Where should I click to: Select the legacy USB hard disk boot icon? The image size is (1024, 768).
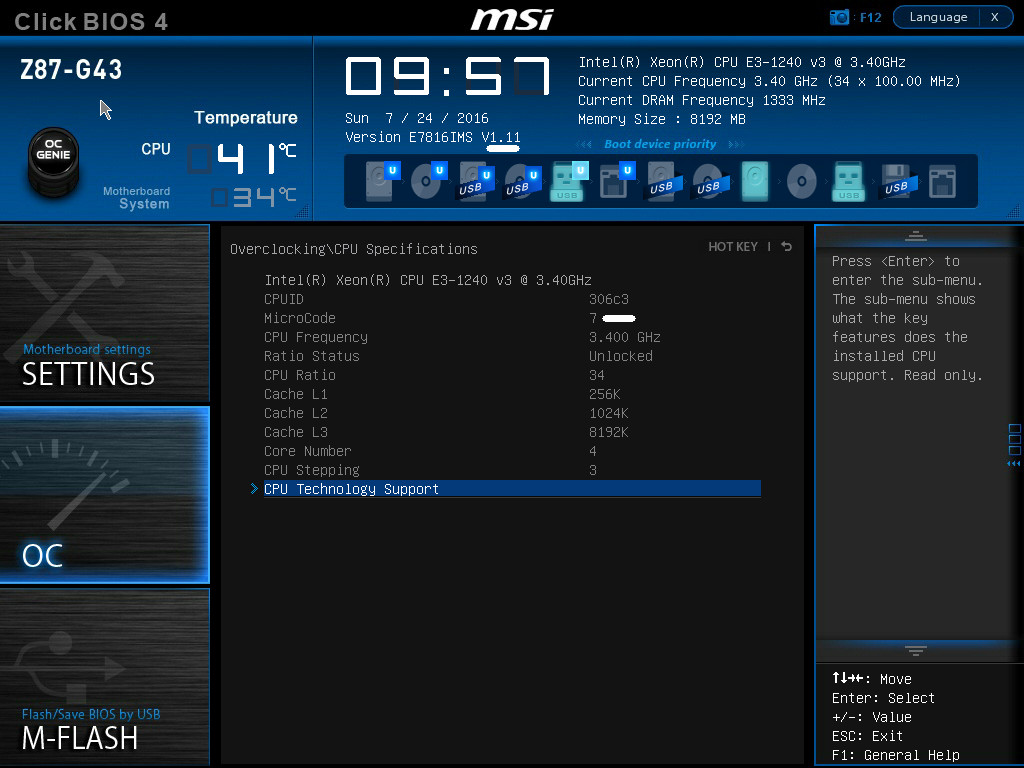664,181
